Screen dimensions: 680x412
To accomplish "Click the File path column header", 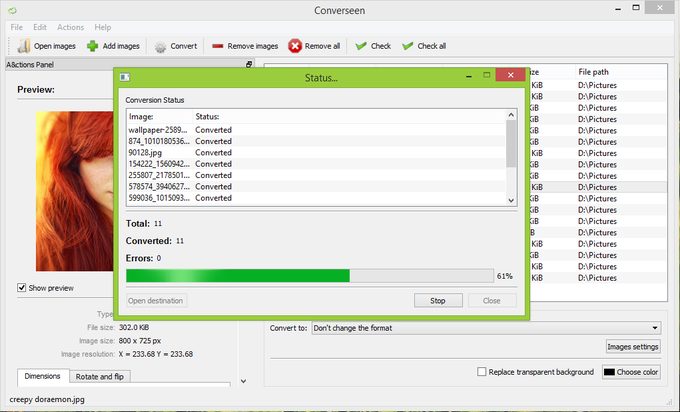I will point(621,72).
